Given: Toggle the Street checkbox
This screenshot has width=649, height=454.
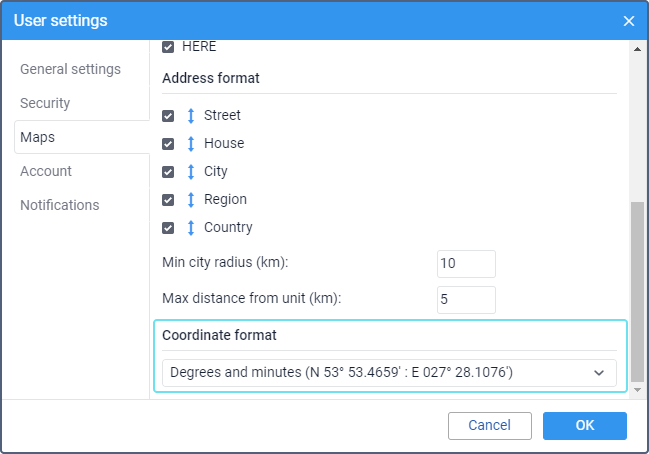Looking at the screenshot, I should click(168, 116).
